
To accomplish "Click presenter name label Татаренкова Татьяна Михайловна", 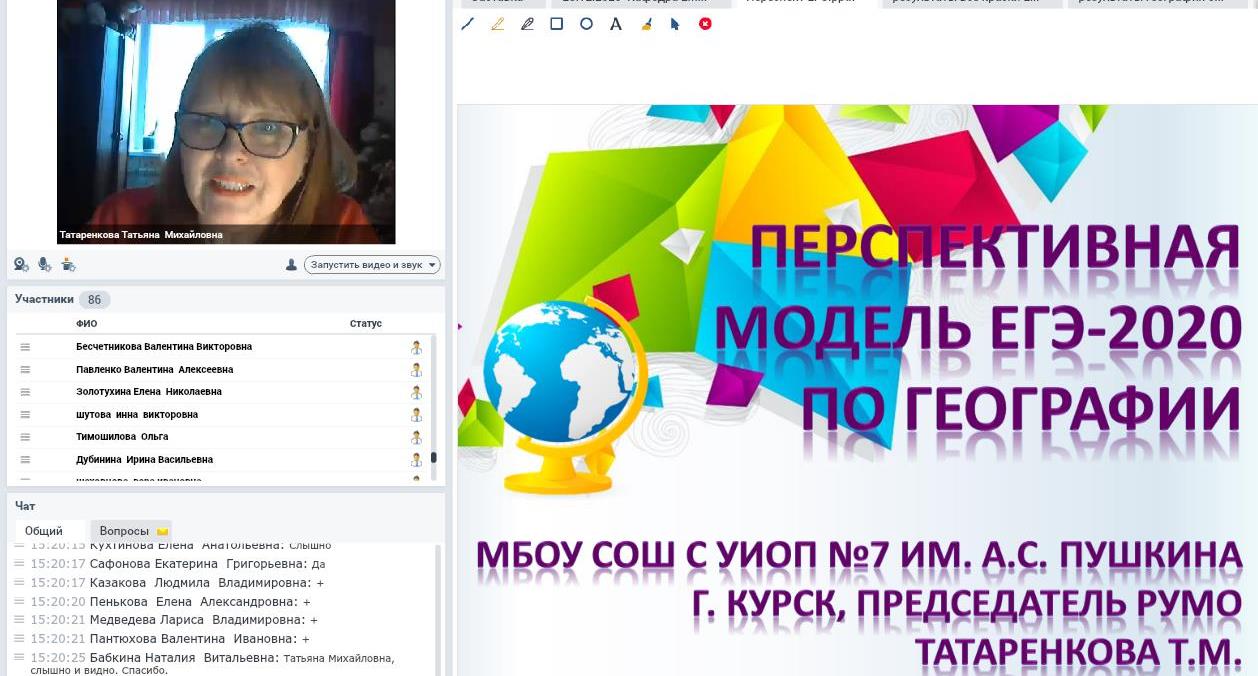I will 141,235.
